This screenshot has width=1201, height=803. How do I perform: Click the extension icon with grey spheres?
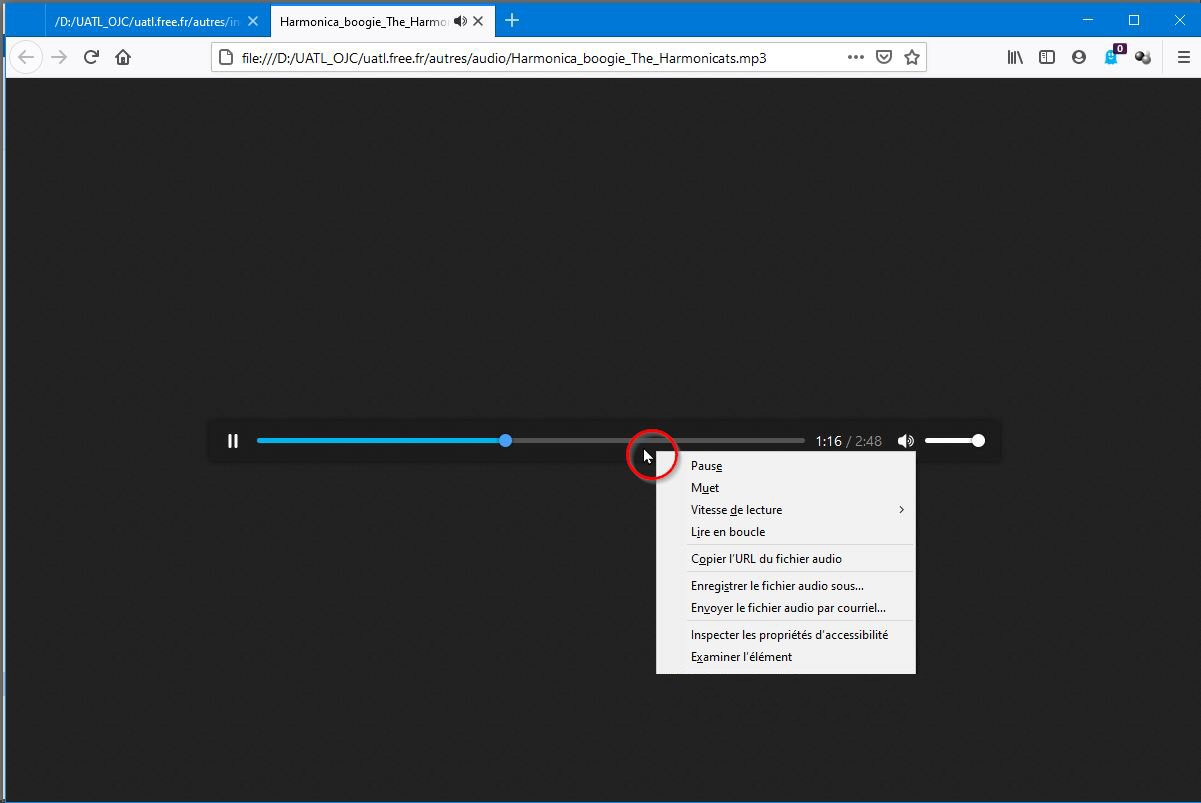(1143, 57)
